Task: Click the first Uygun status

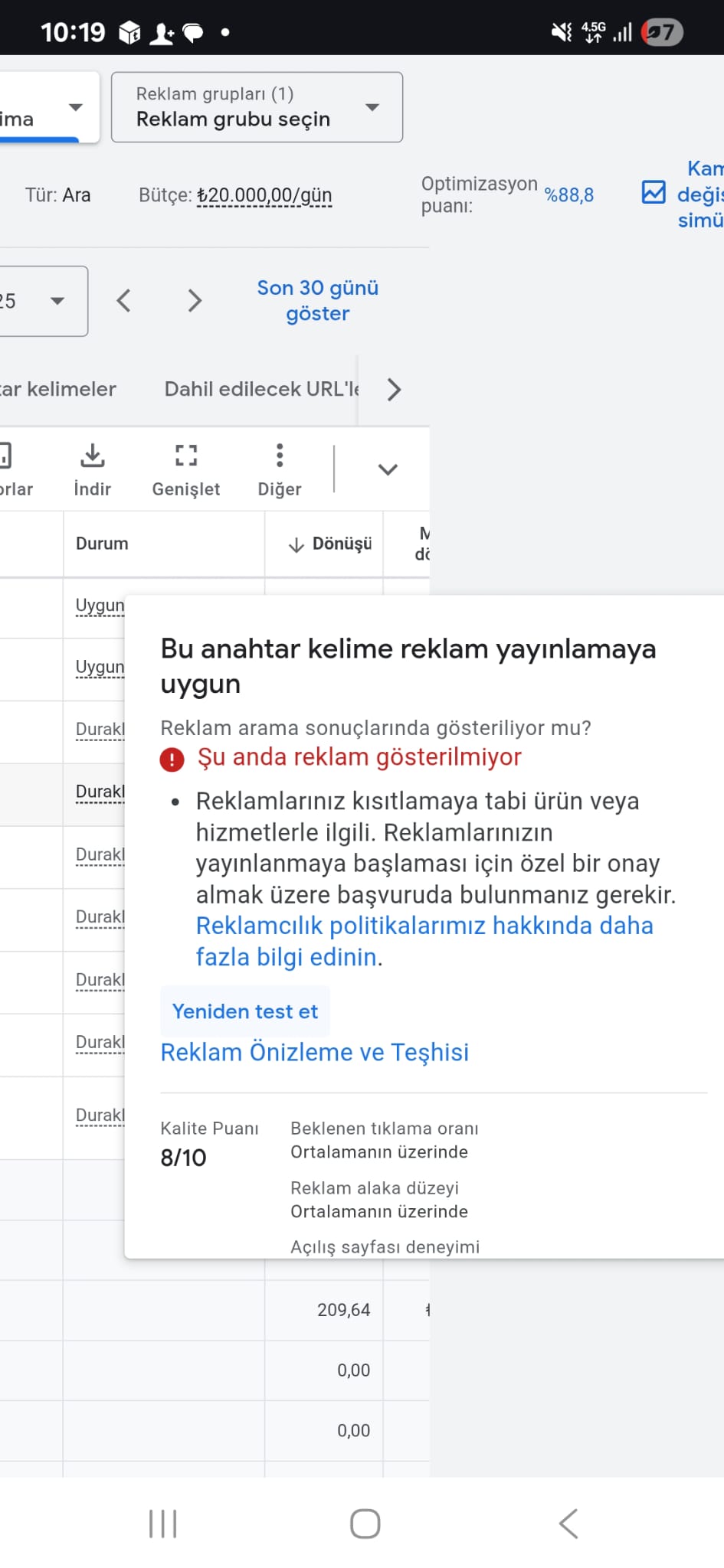Action: pos(100,606)
